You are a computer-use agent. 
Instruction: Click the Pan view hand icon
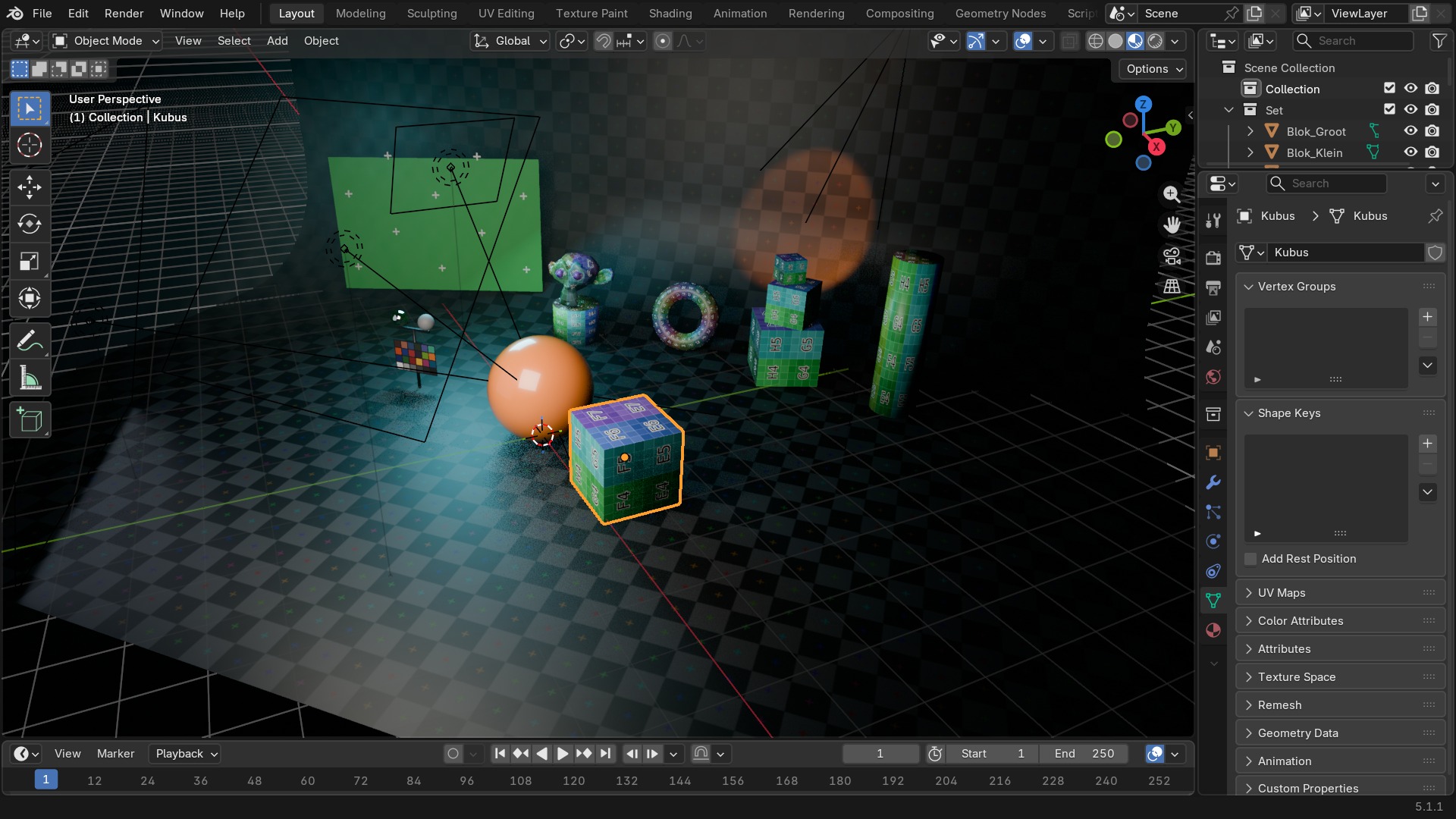click(1172, 224)
